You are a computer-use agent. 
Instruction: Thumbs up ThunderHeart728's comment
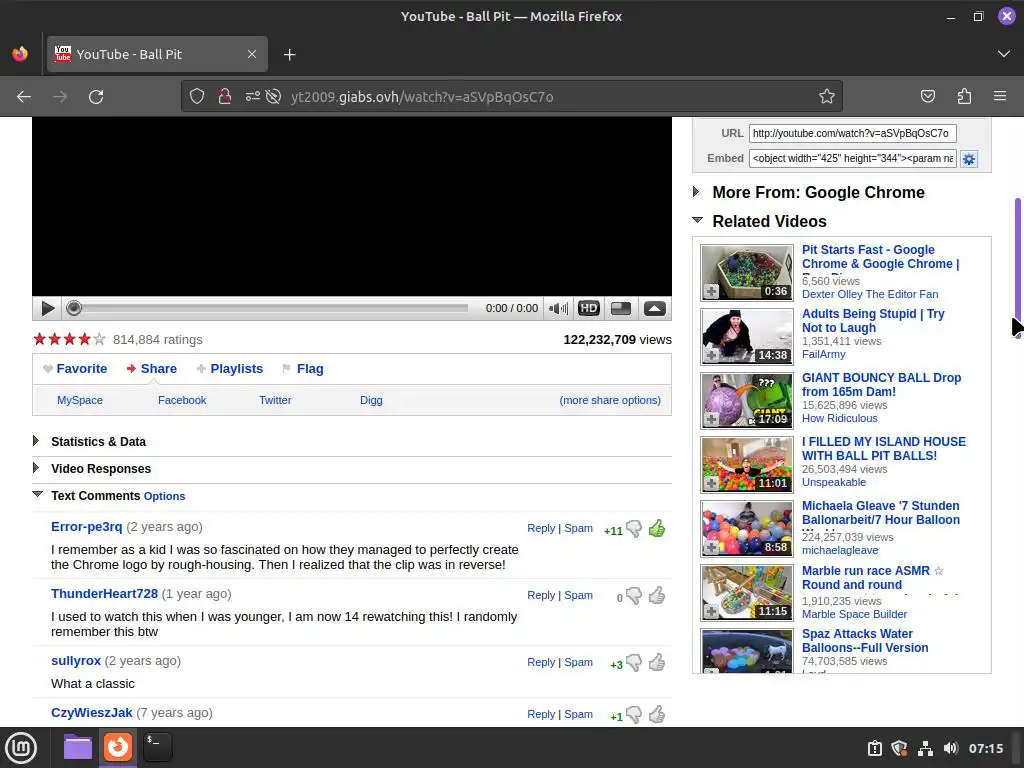tap(657, 596)
